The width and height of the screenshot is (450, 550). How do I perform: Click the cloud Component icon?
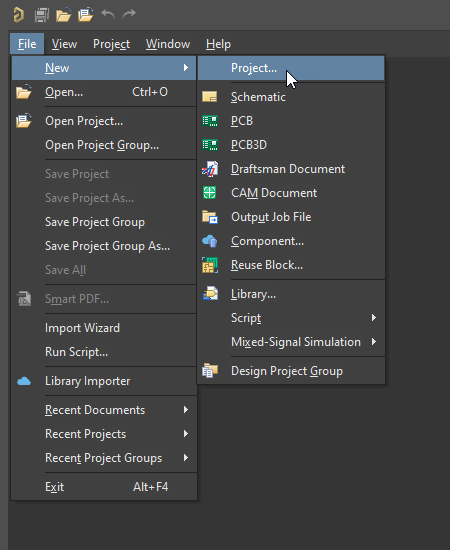(x=210, y=241)
